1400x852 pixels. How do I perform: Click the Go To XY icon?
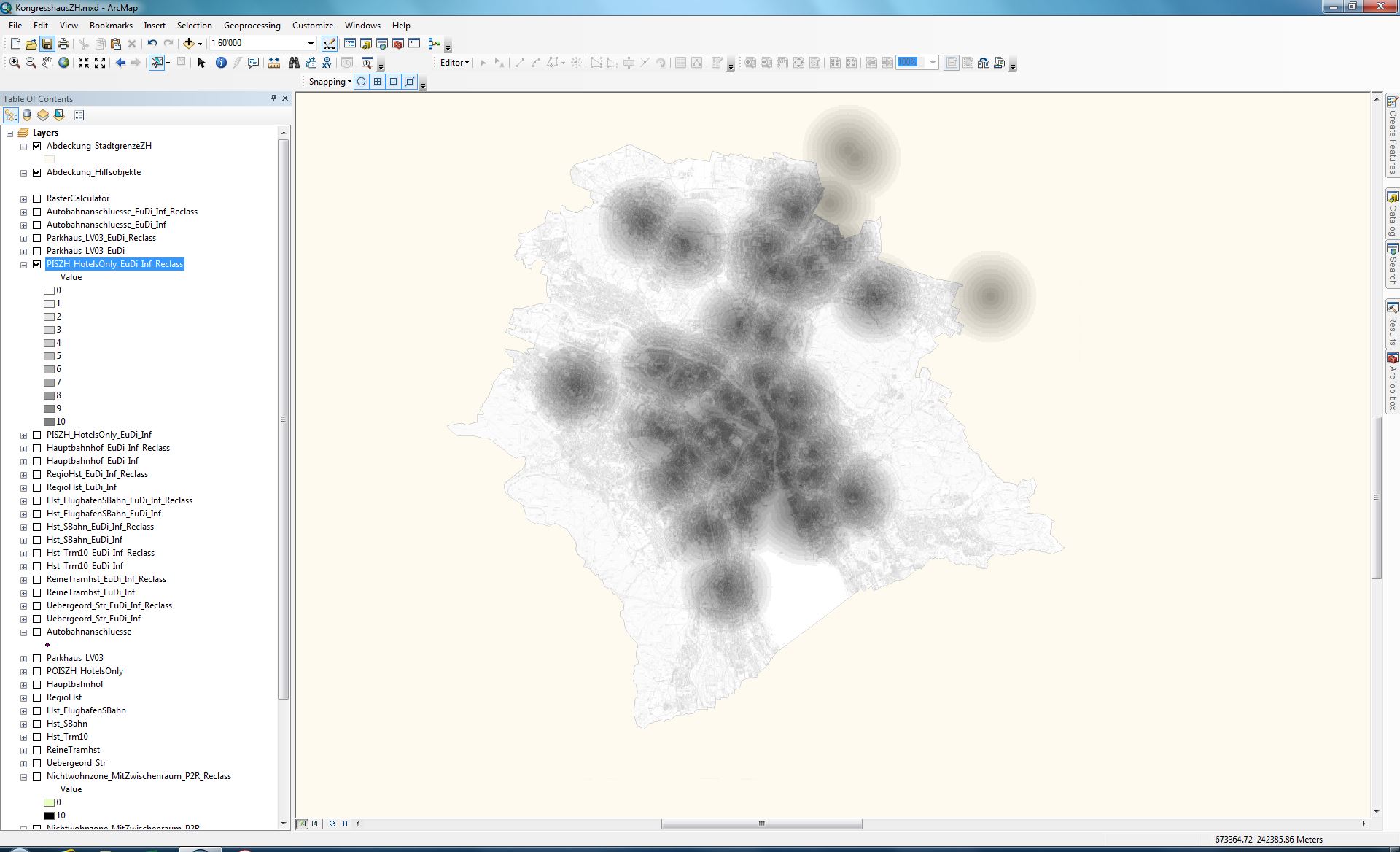(x=327, y=63)
